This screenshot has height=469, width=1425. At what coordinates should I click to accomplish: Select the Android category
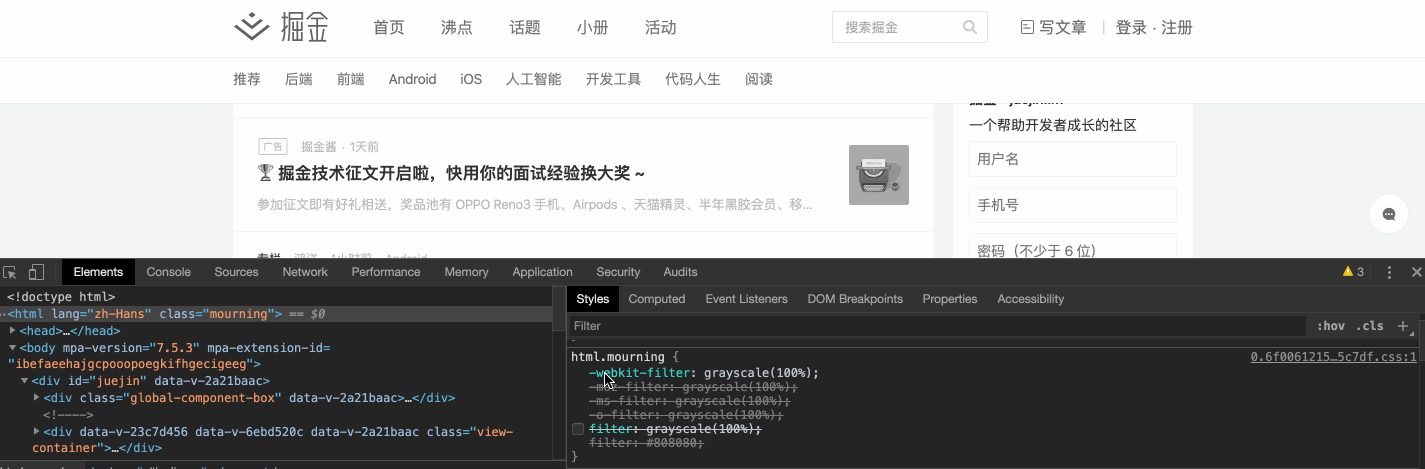click(x=413, y=79)
